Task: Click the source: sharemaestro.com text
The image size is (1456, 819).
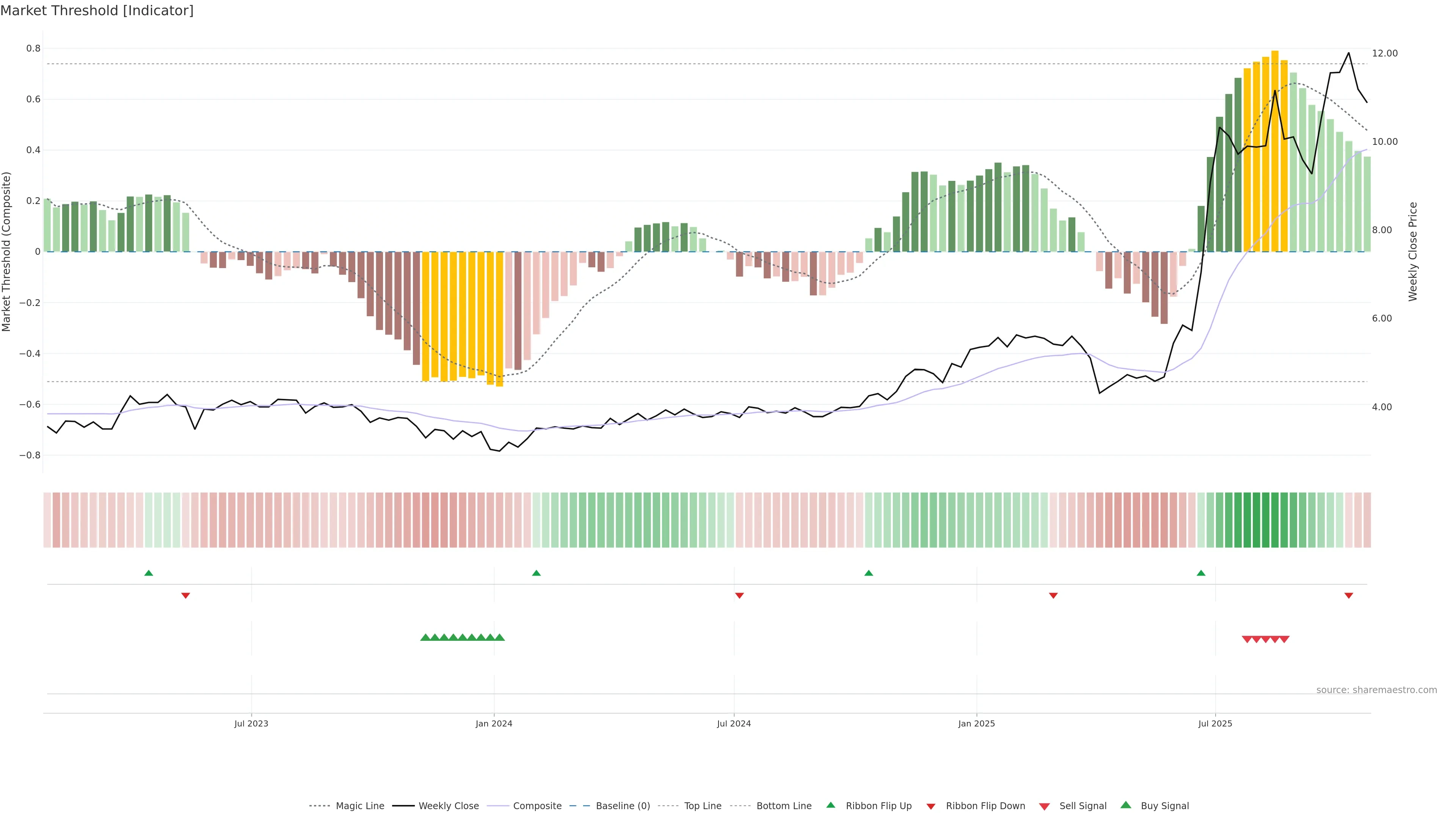Action: click(1376, 690)
